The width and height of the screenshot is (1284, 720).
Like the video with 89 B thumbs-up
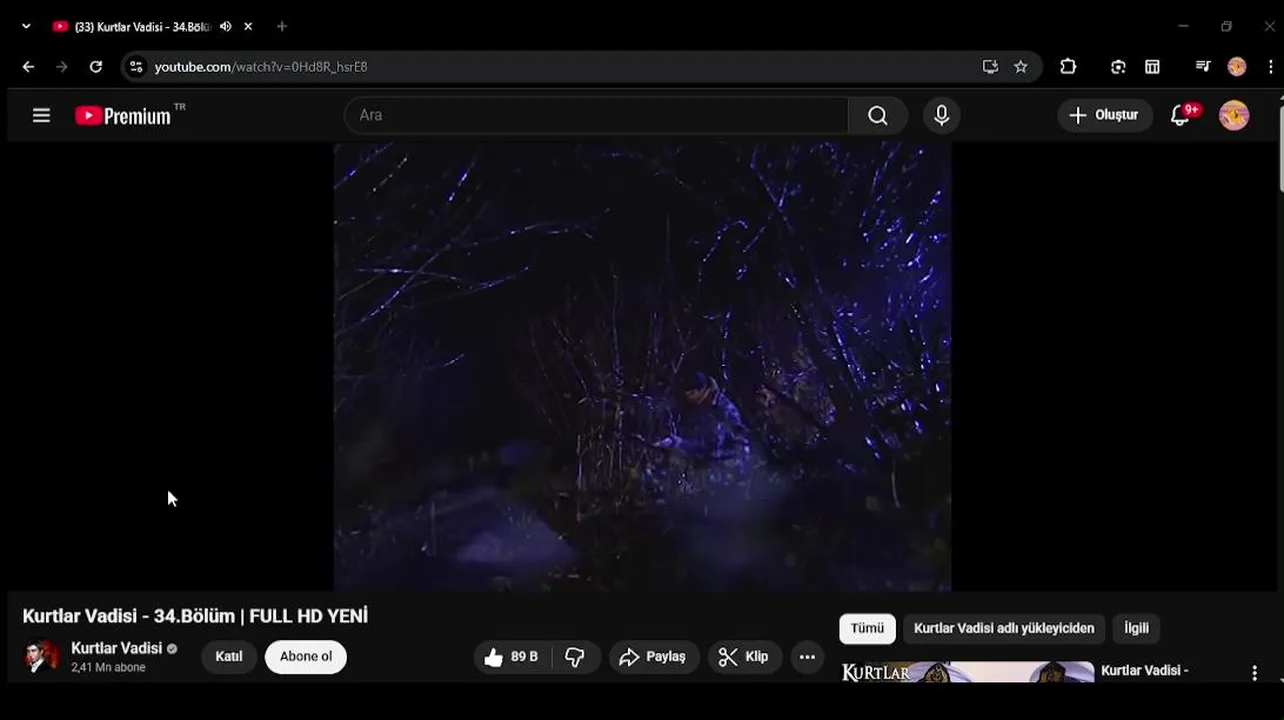point(511,657)
